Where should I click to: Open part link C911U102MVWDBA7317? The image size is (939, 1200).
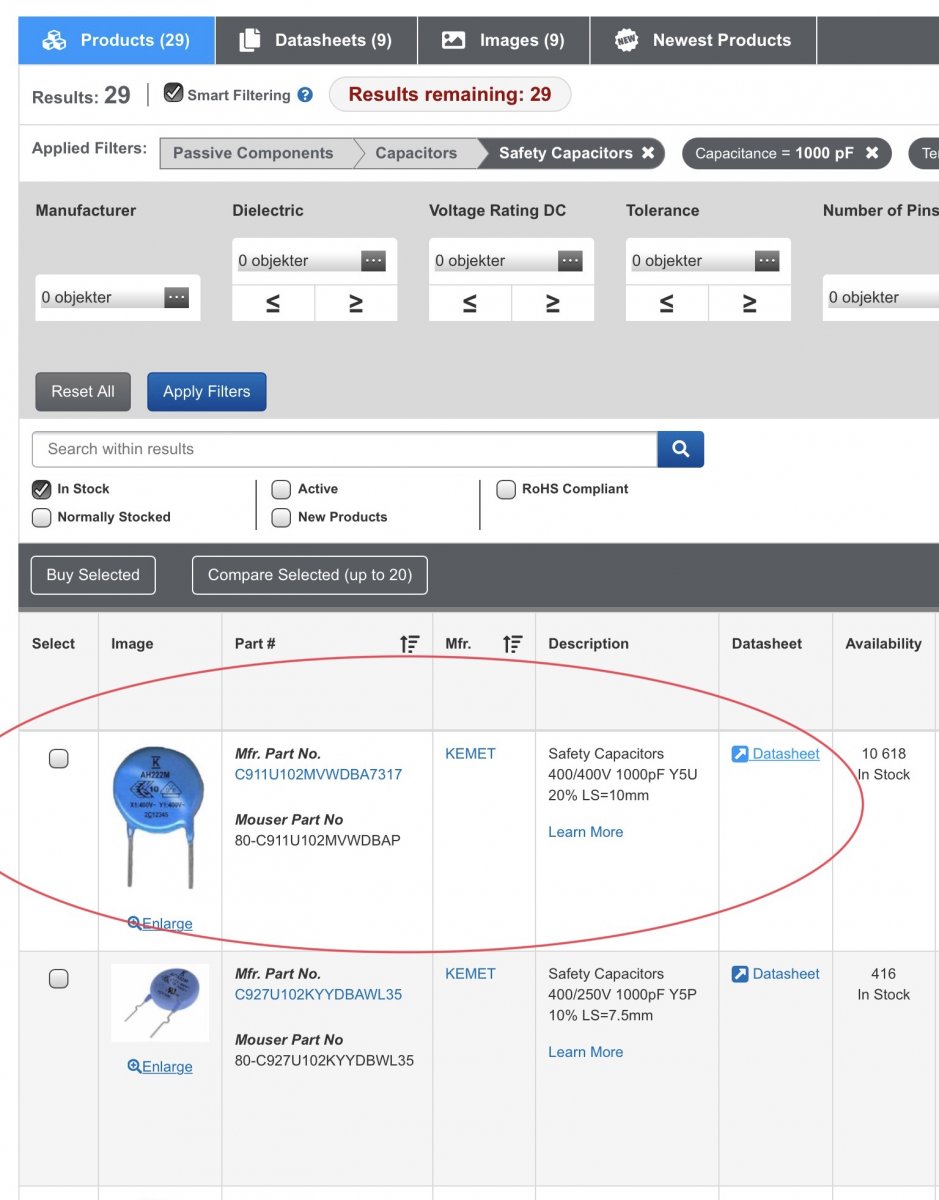tap(318, 774)
